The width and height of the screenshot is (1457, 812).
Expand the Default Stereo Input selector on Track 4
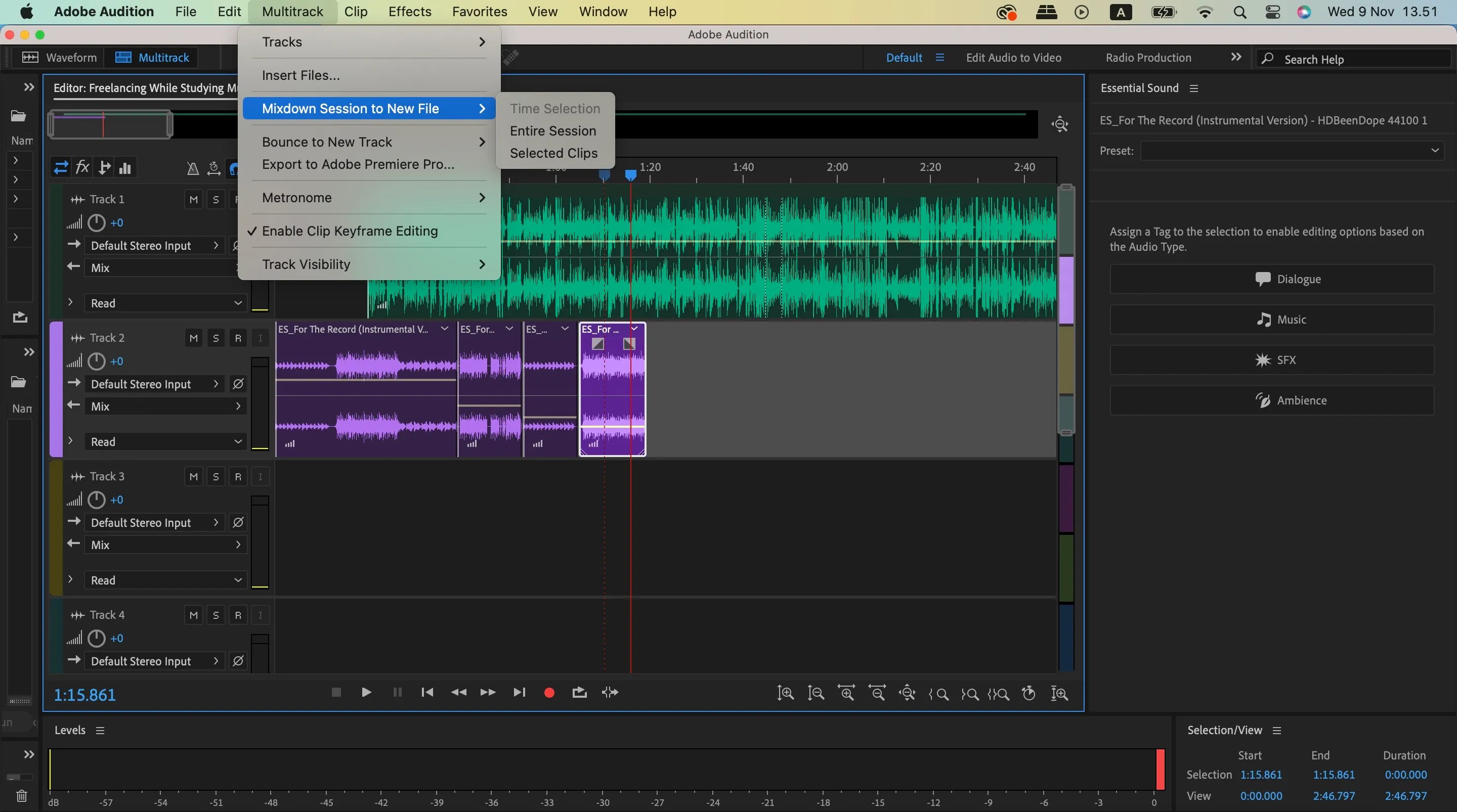[216, 661]
